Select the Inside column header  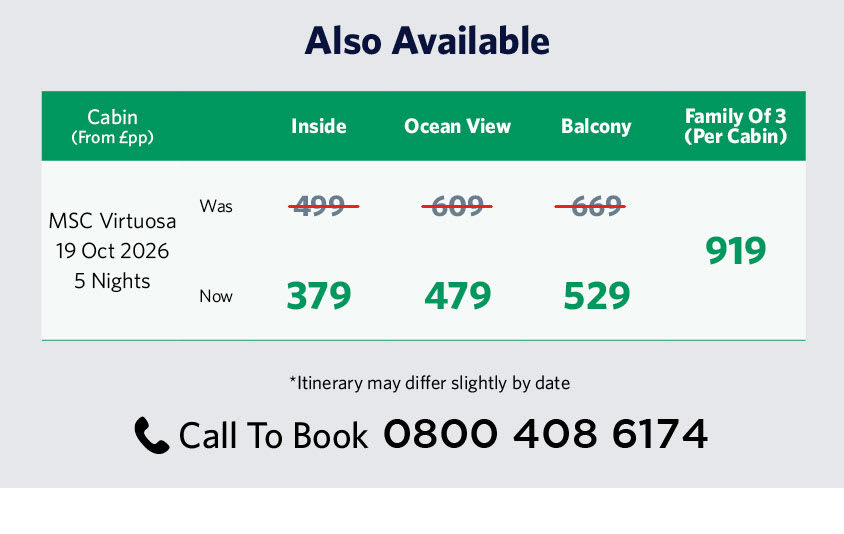point(319,126)
